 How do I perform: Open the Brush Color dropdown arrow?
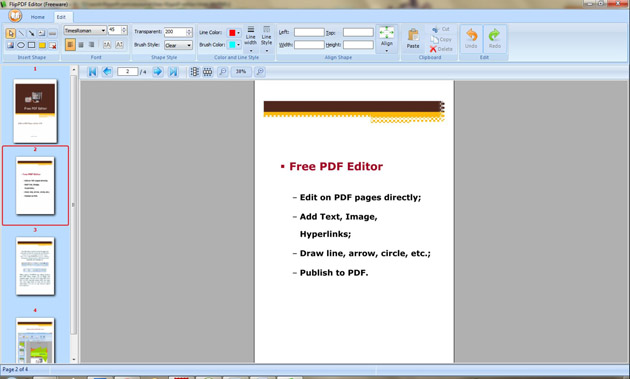pyautogui.click(x=238, y=45)
